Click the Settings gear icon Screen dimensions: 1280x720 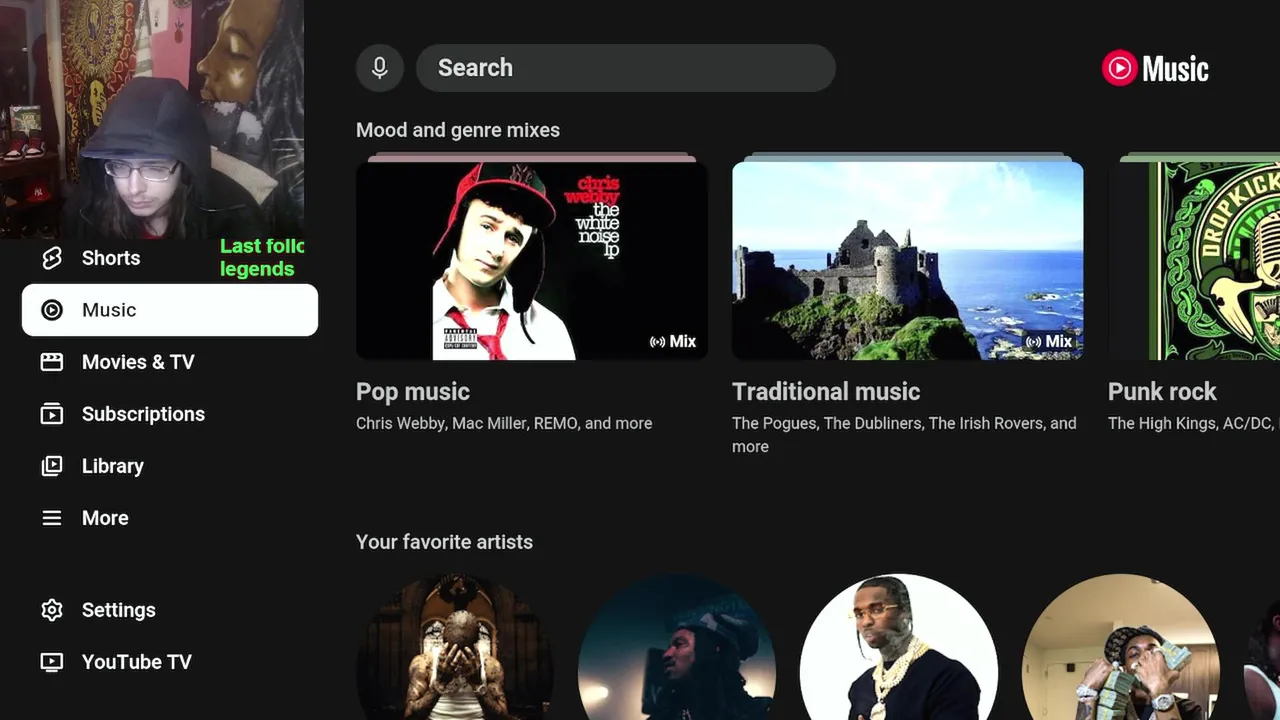click(x=52, y=610)
